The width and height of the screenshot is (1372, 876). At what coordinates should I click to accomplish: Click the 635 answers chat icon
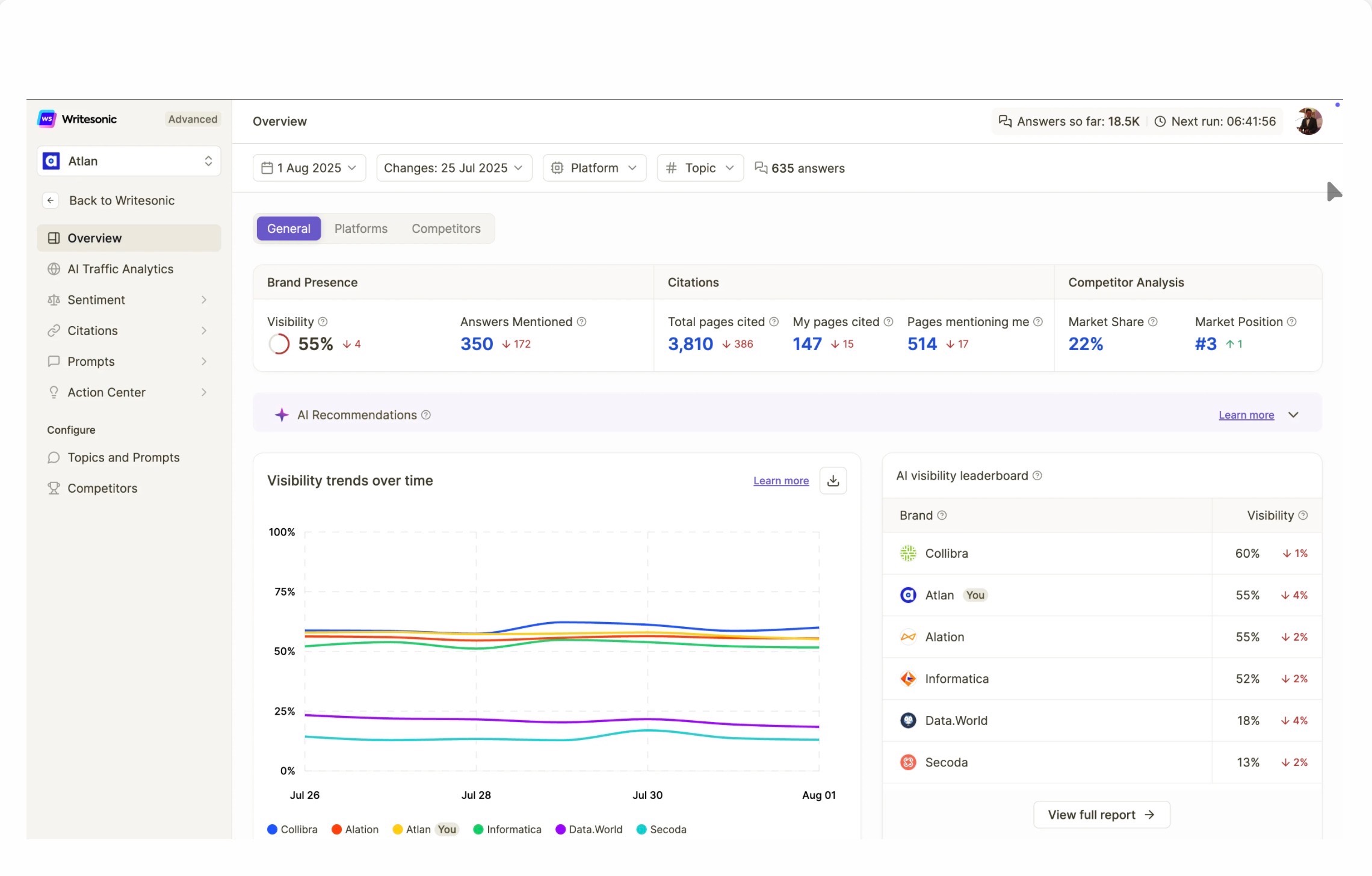761,168
